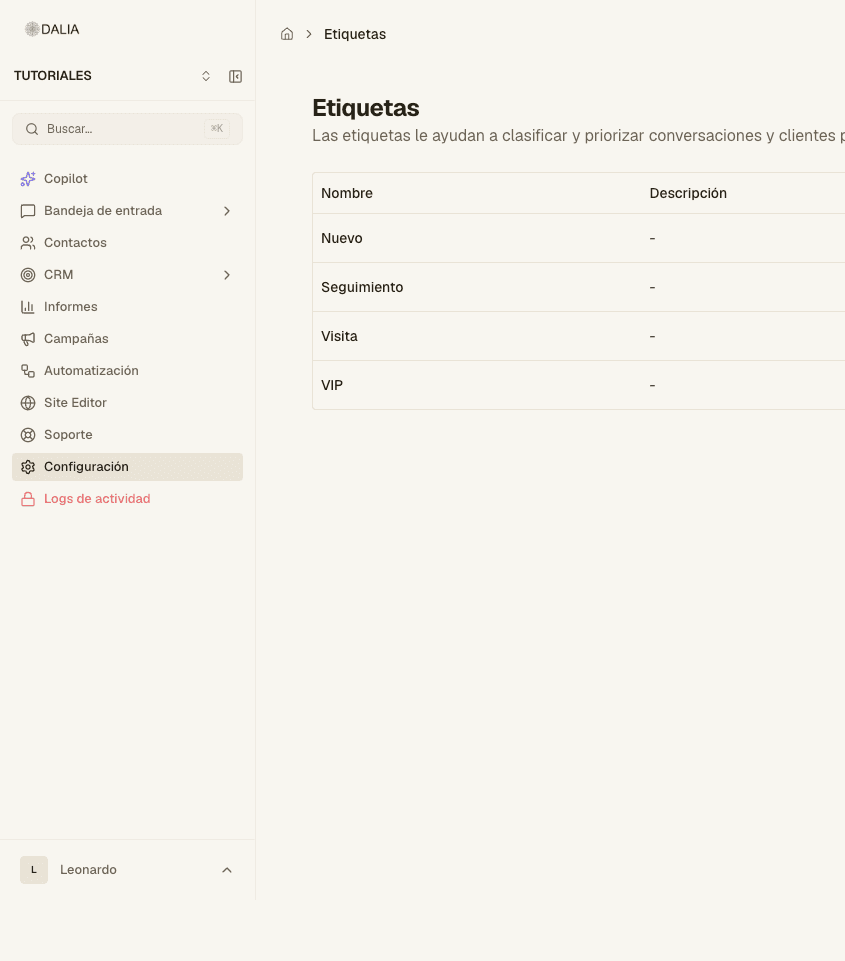Go to home via breadcrumb house icon
Viewport: 845px width, 961px height.
[287, 34]
